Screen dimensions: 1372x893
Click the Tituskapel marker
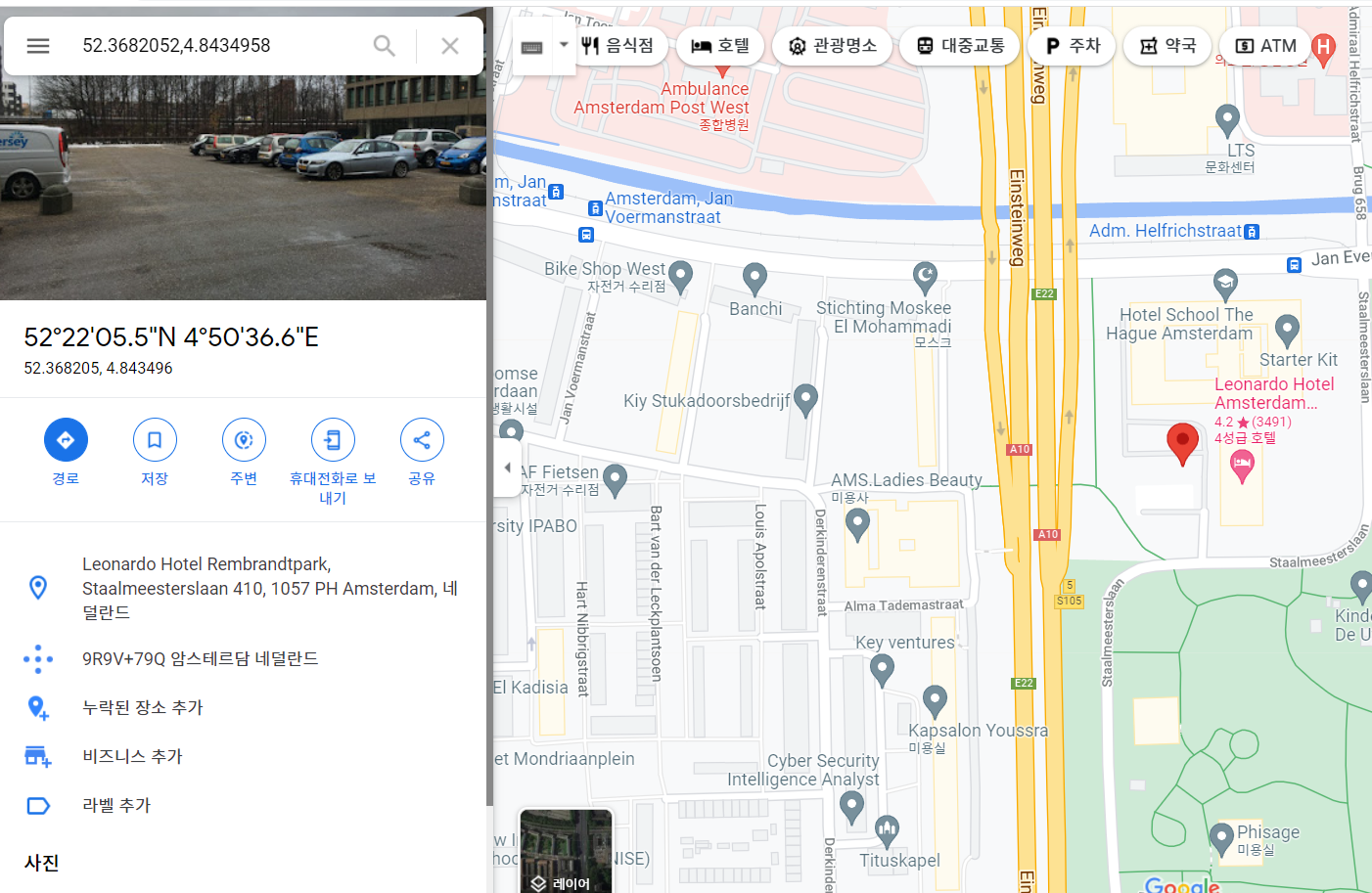point(887,831)
